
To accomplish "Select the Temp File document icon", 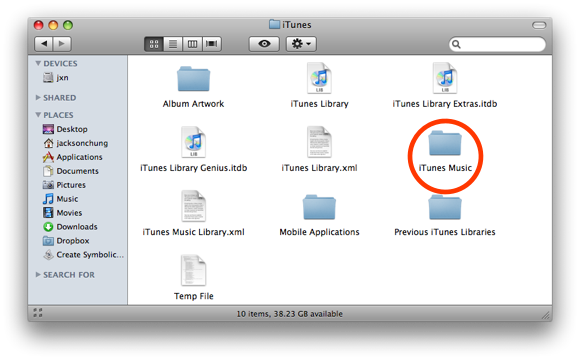I will tap(193, 270).
